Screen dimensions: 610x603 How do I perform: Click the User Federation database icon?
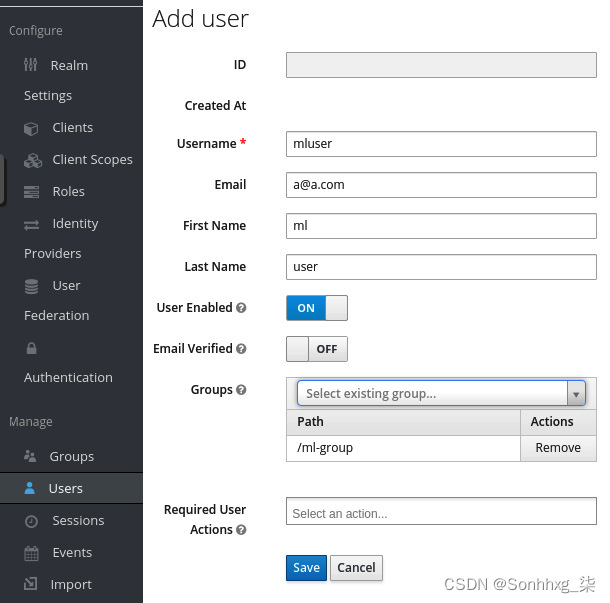[x=32, y=287]
